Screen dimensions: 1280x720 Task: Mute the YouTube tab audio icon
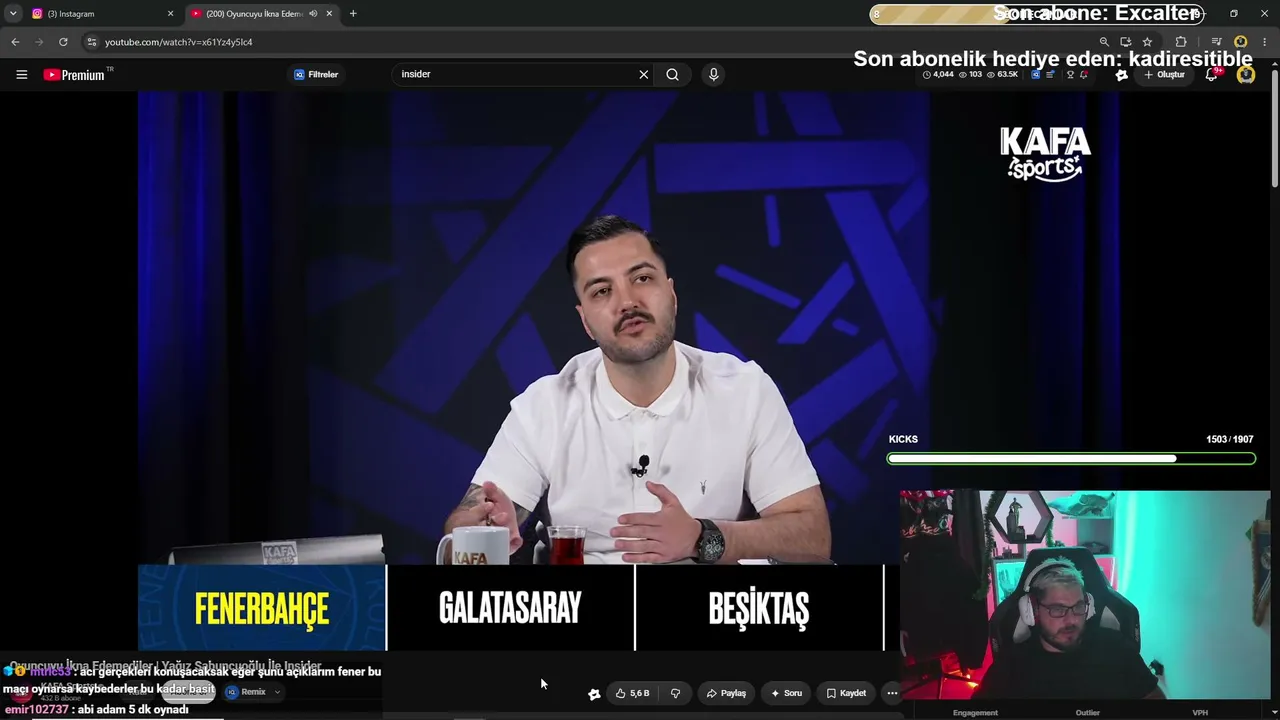[x=313, y=14]
